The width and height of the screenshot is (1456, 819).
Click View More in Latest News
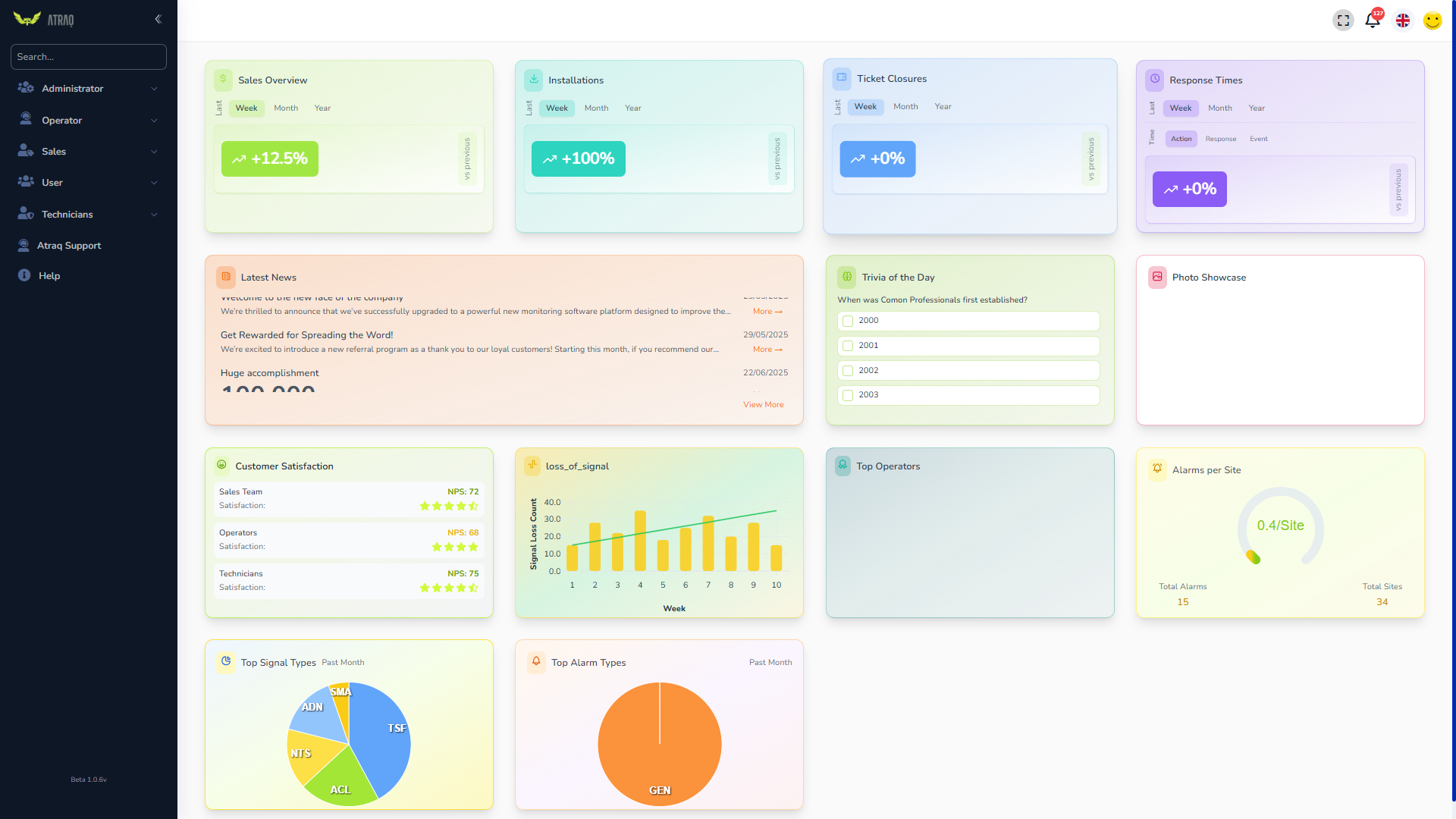[763, 405]
